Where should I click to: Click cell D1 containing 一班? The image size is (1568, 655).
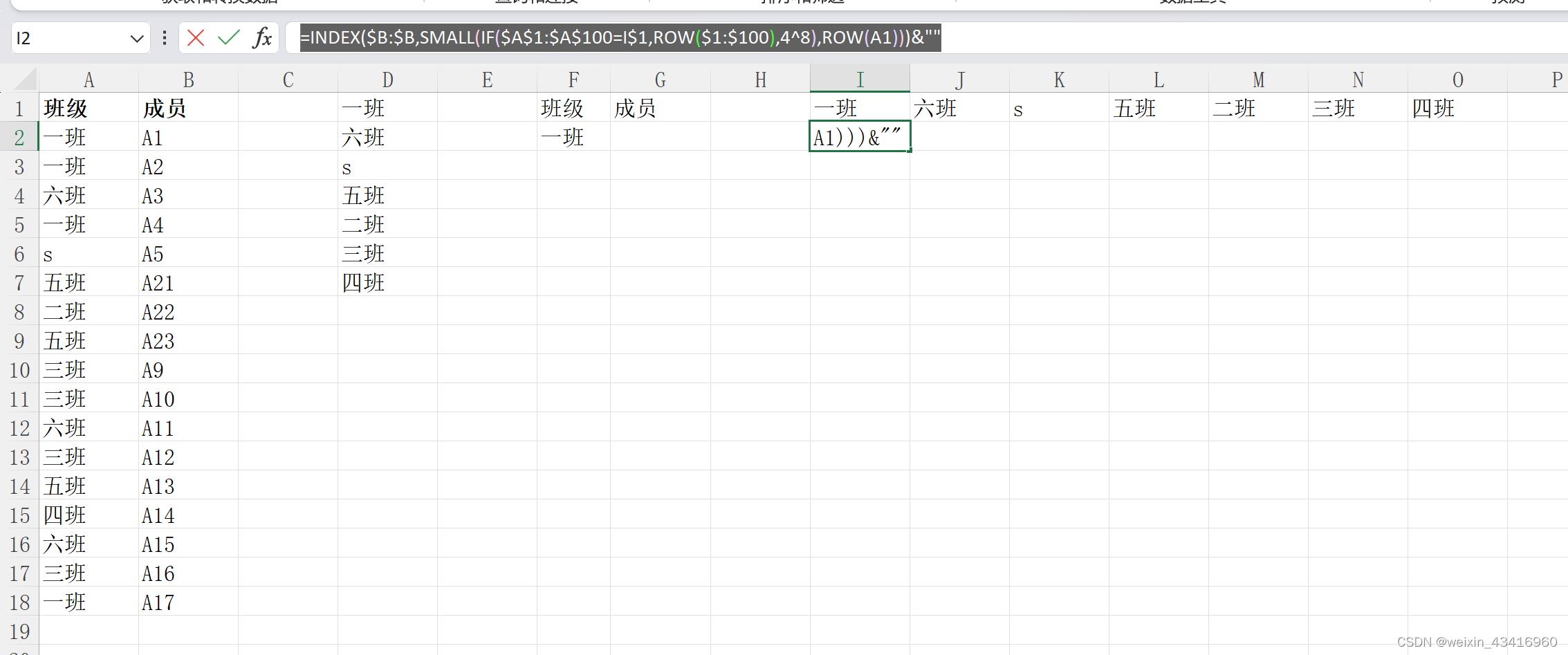pyautogui.click(x=387, y=108)
